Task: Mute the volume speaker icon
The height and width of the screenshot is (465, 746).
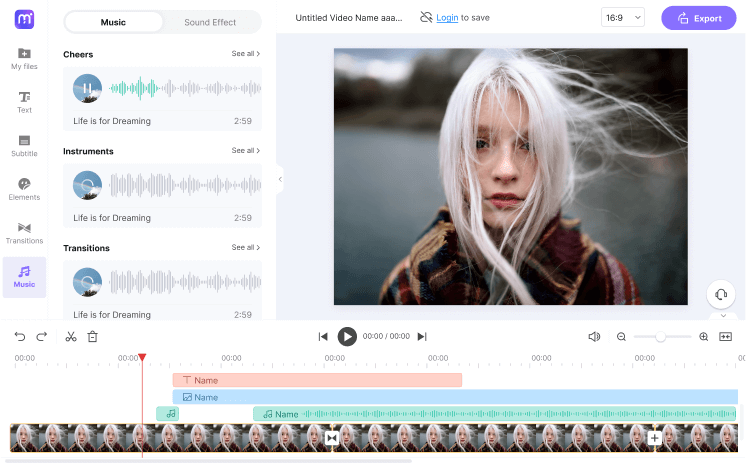Action: coord(594,337)
